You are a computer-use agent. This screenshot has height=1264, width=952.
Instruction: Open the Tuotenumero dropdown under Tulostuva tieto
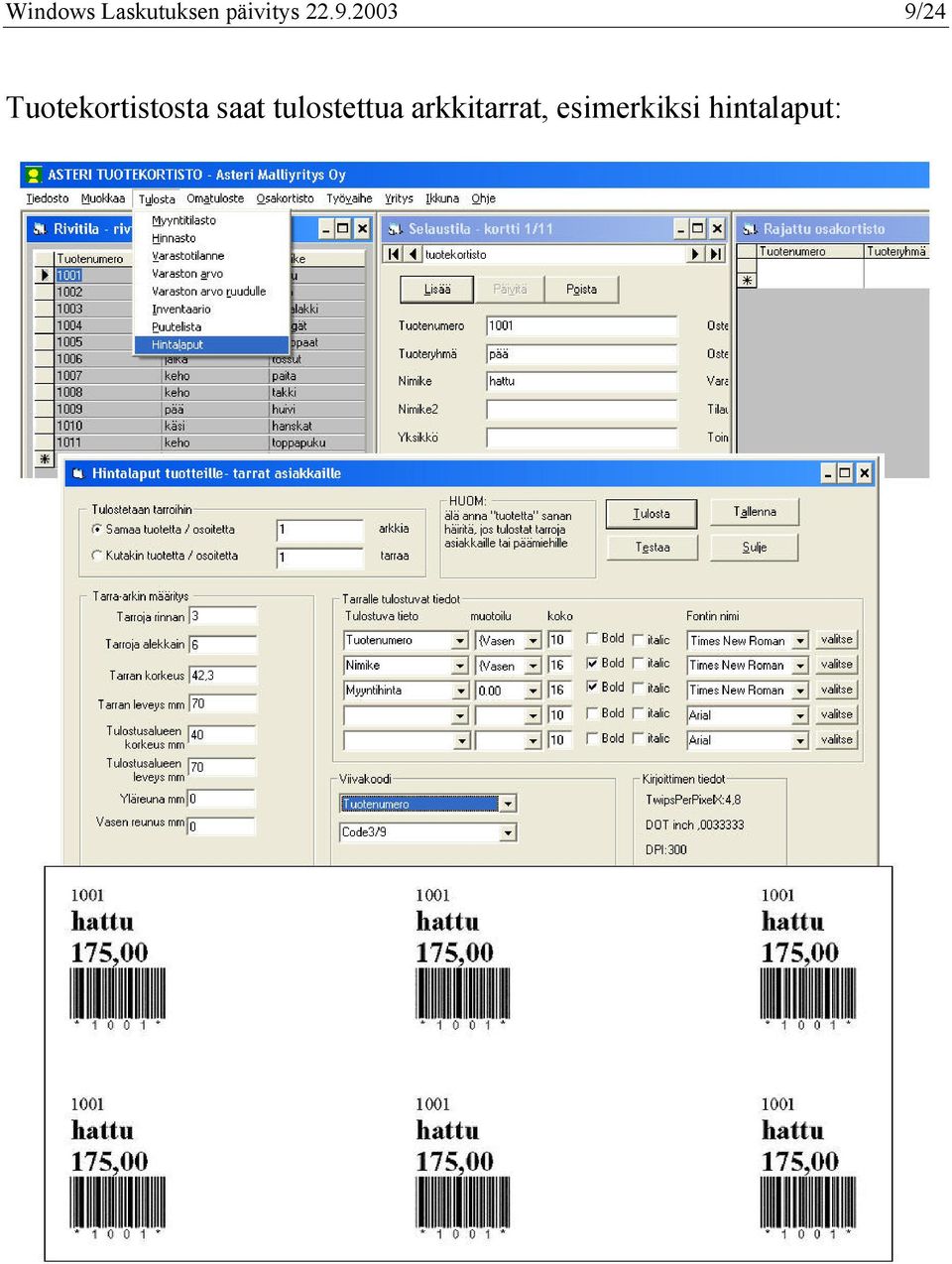point(460,641)
